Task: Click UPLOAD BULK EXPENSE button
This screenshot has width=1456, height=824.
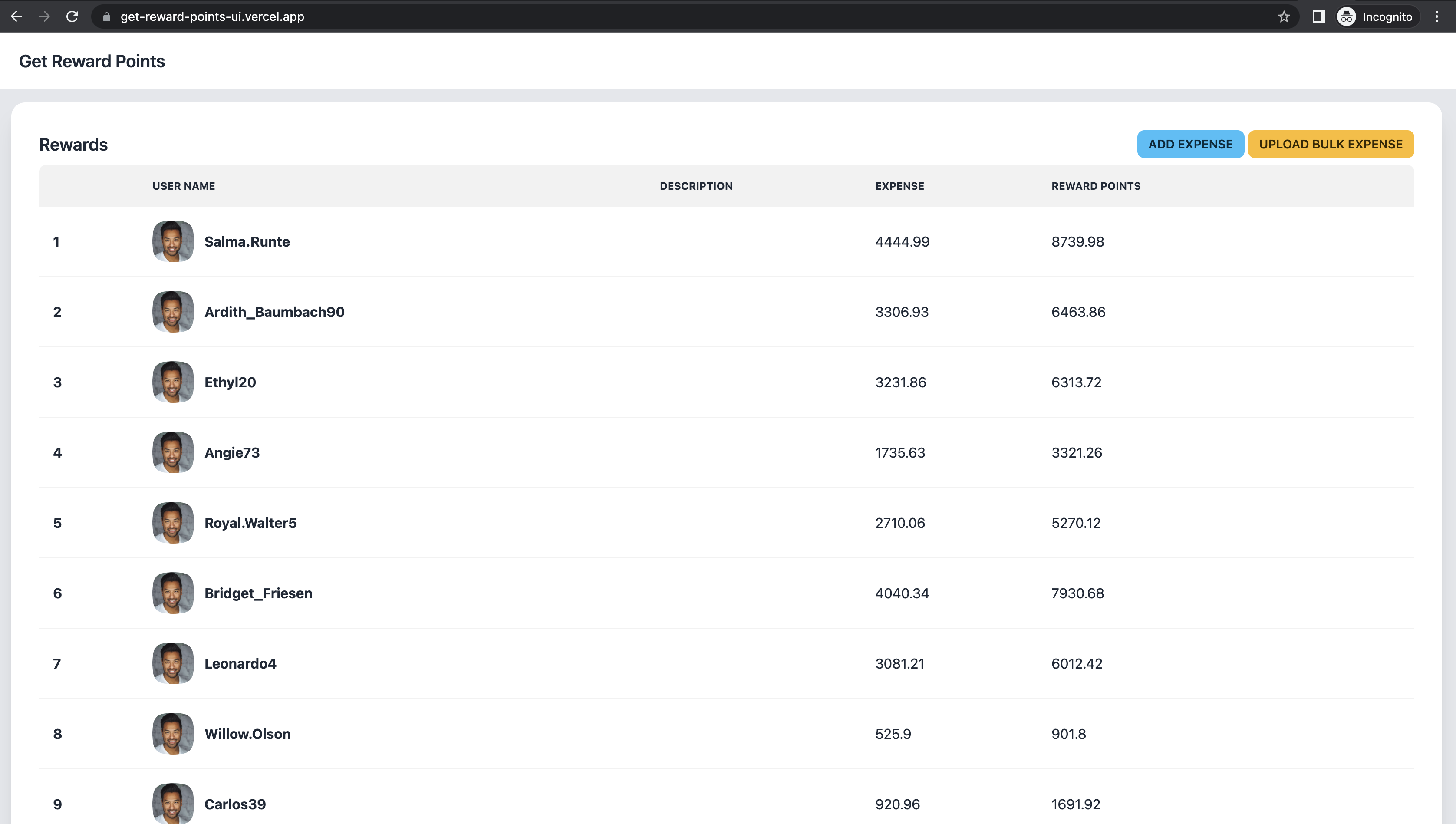Action: pos(1331,144)
